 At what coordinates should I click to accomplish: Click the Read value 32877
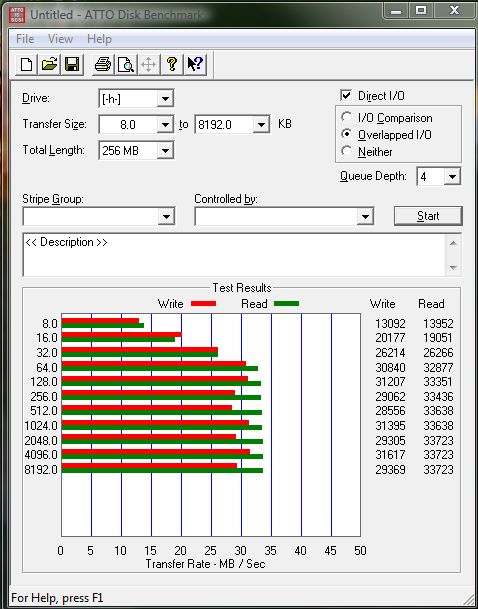point(438,367)
